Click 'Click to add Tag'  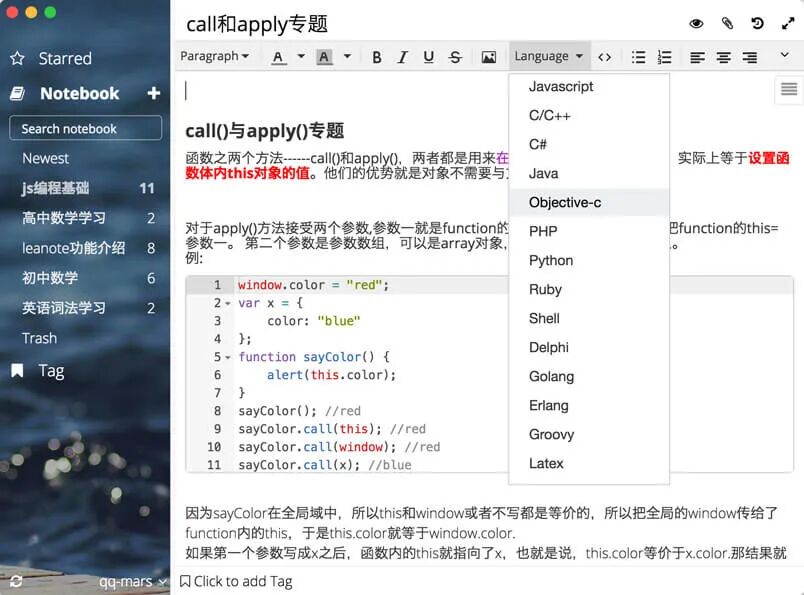click(236, 581)
